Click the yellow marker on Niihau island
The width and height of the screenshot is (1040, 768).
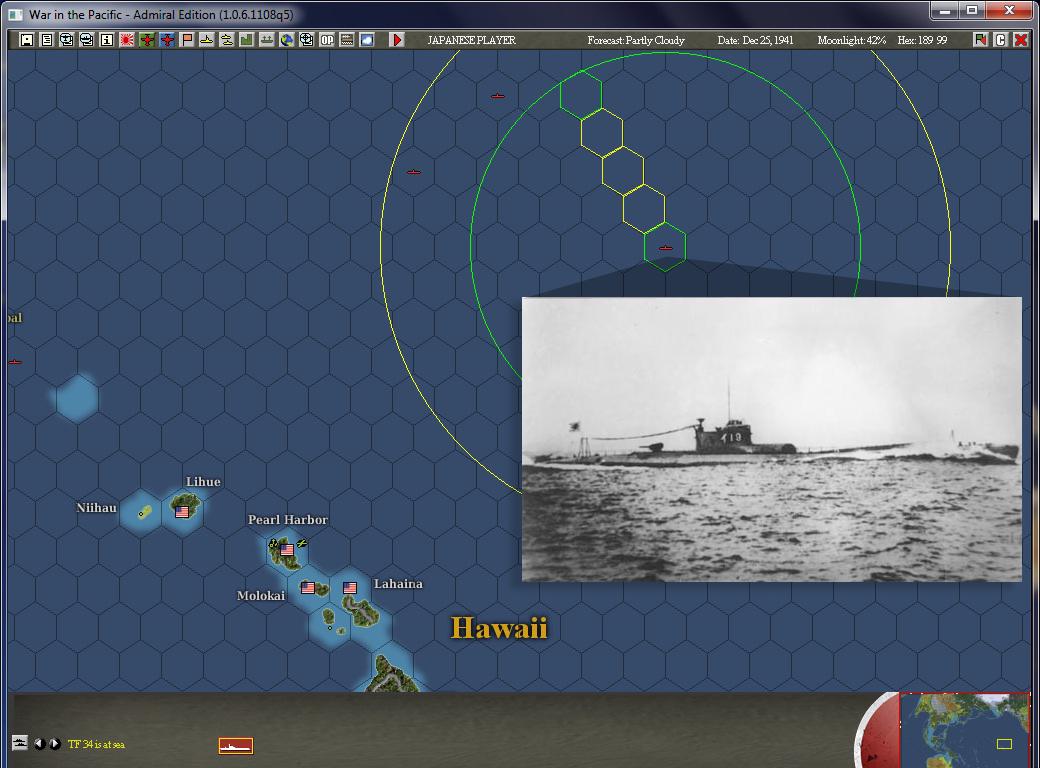(144, 511)
